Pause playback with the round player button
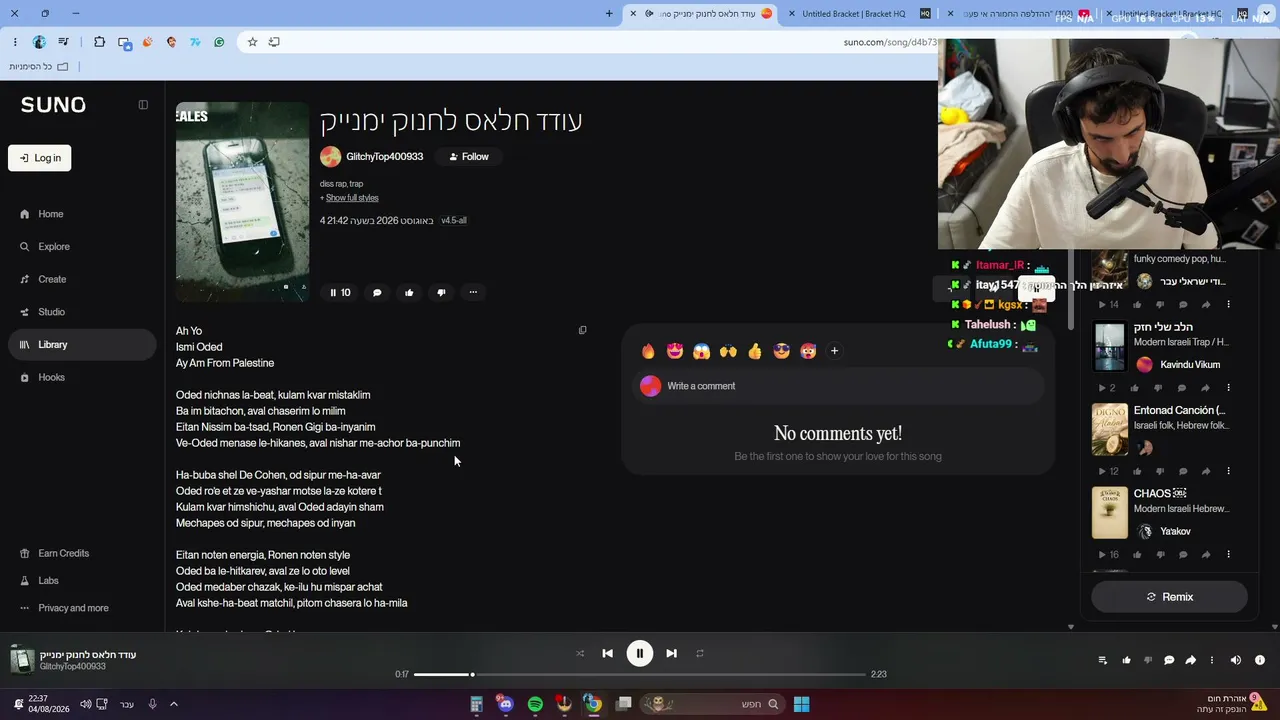This screenshot has height=720, width=1280. pyautogui.click(x=640, y=654)
